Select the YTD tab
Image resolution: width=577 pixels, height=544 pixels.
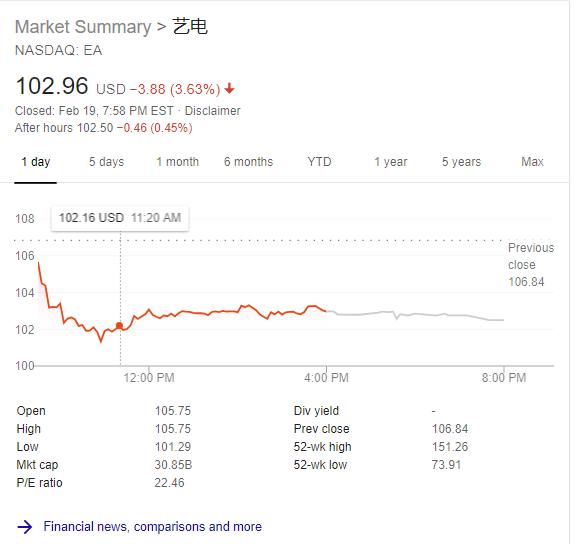tap(319, 162)
